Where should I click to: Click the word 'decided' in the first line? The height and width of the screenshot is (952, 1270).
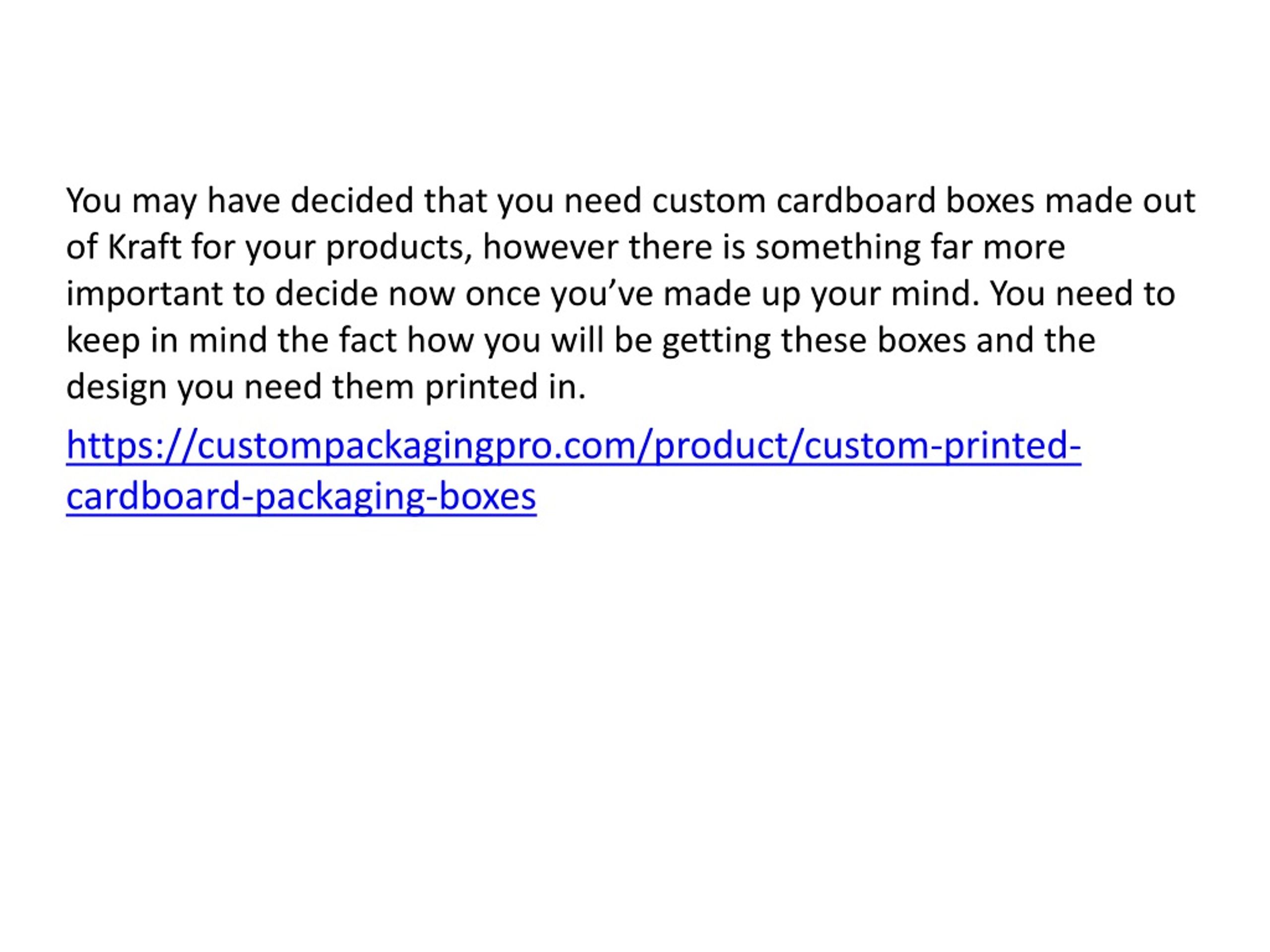[x=352, y=201]
